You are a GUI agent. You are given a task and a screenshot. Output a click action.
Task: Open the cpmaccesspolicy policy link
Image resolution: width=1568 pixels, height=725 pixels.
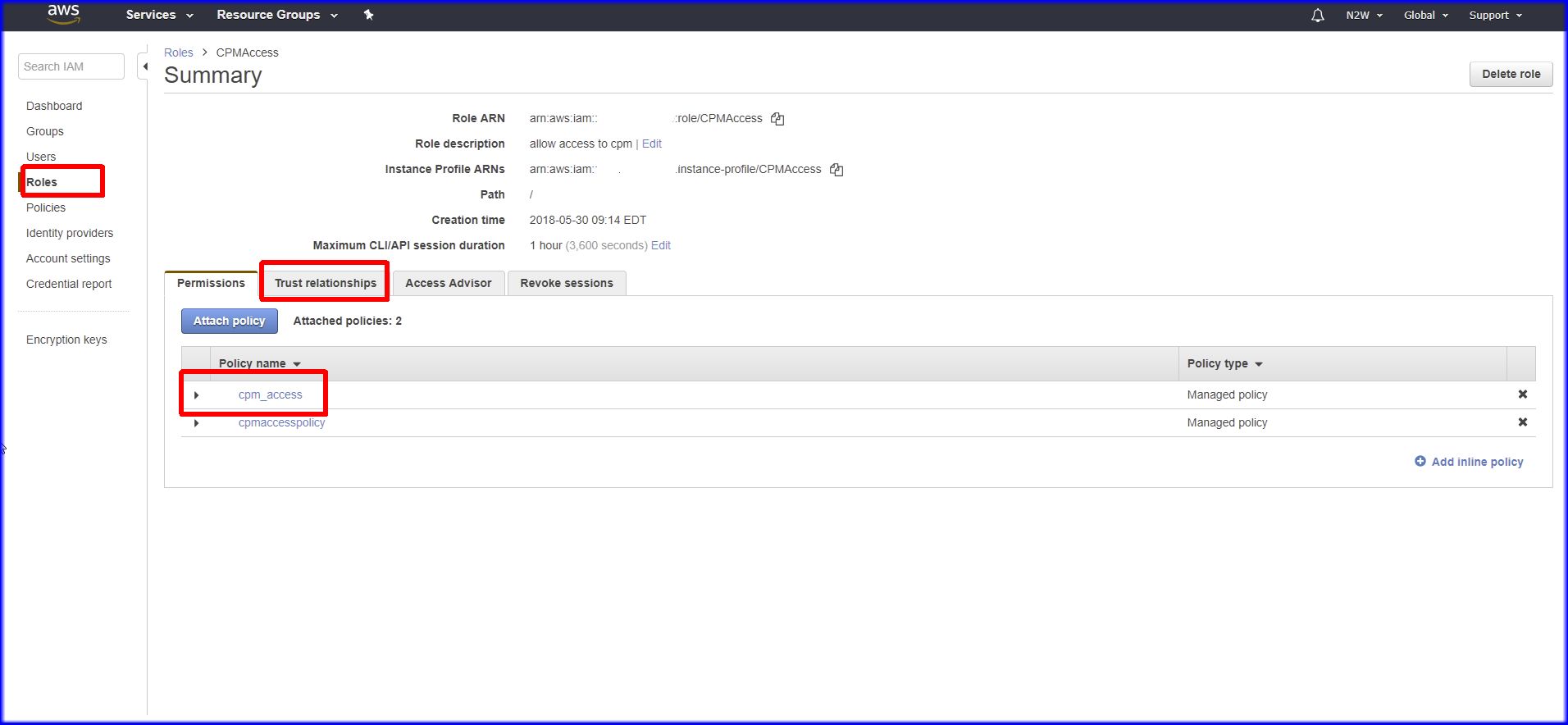tap(281, 422)
